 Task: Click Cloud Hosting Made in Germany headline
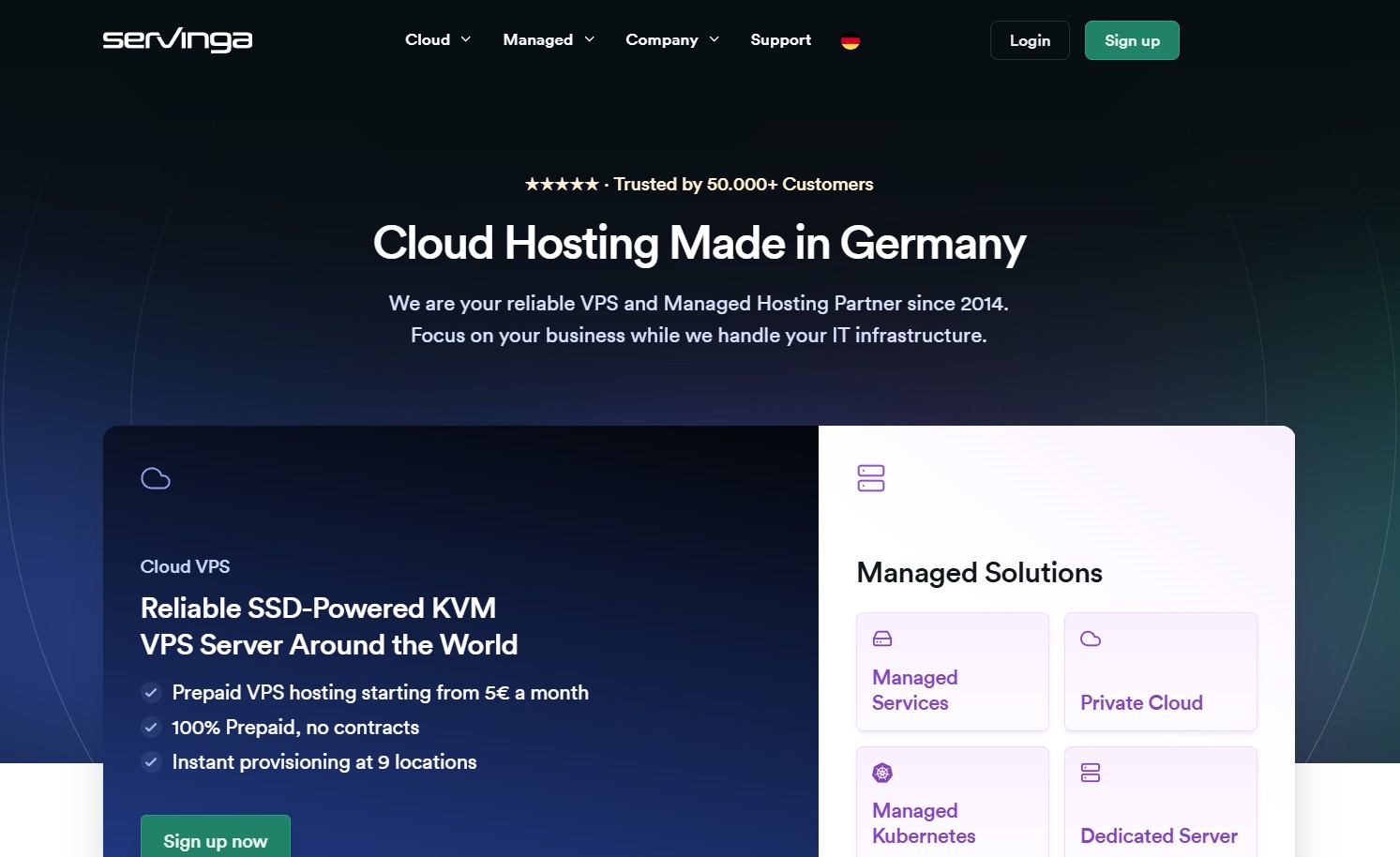[700, 243]
